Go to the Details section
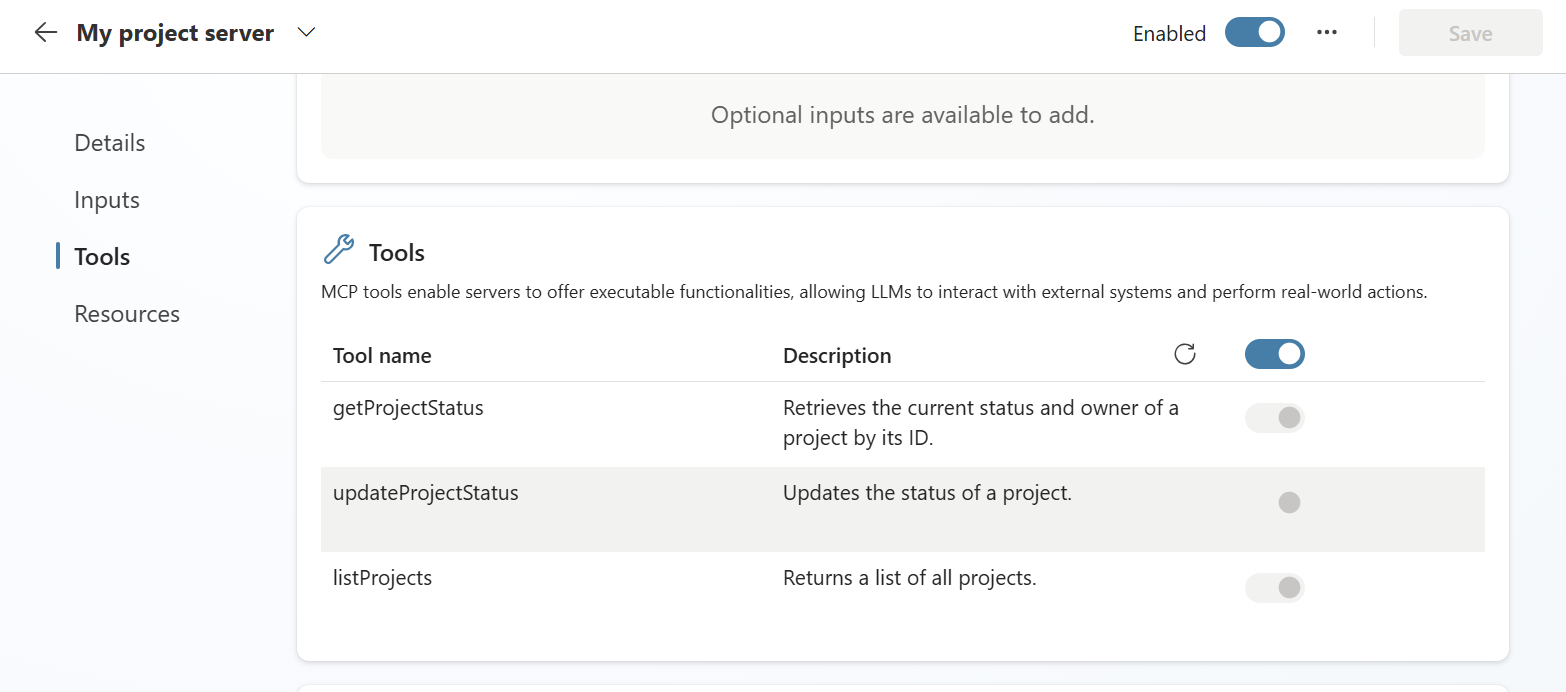This screenshot has width=1566, height=692. click(110, 143)
